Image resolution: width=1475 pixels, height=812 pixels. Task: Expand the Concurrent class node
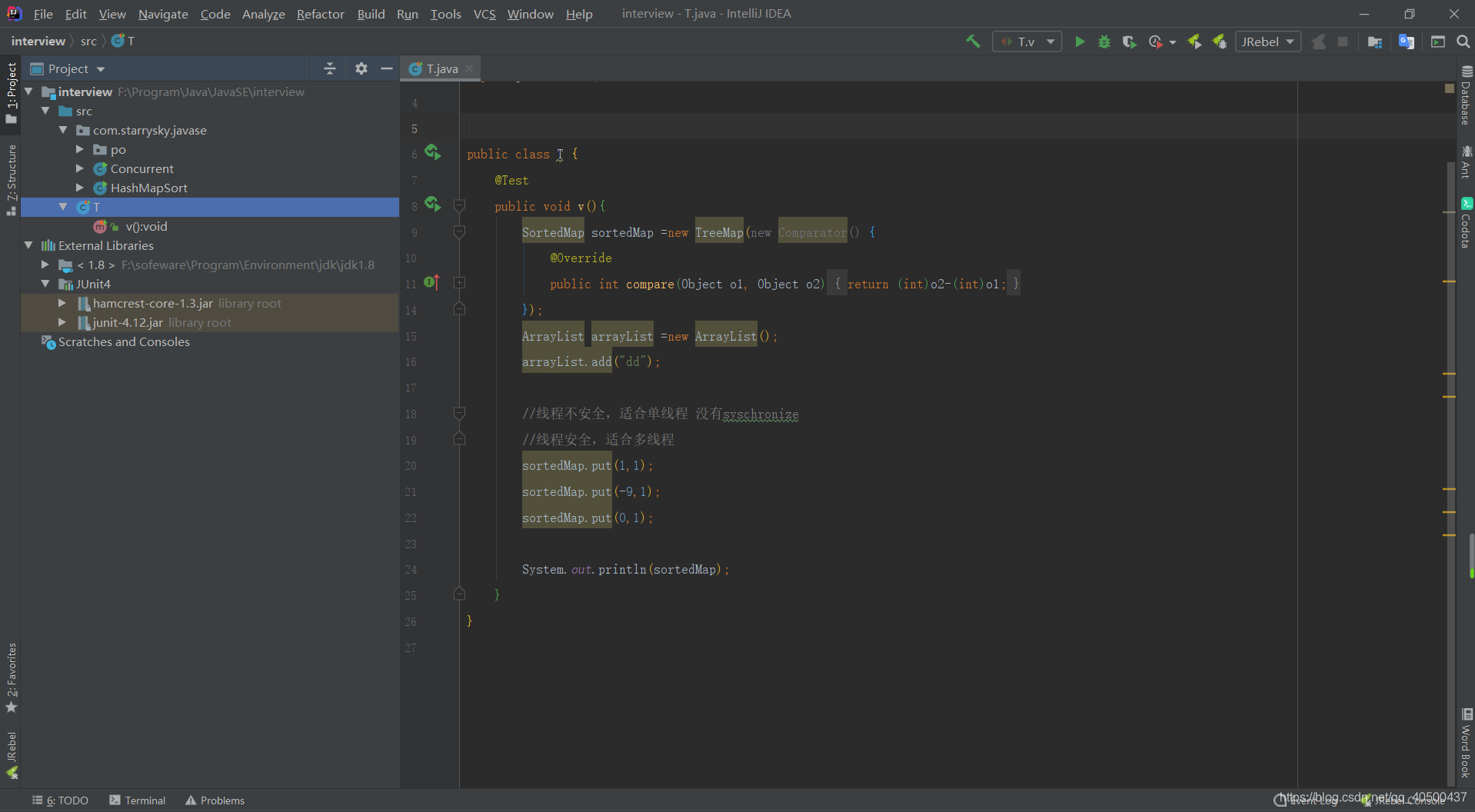click(80, 168)
